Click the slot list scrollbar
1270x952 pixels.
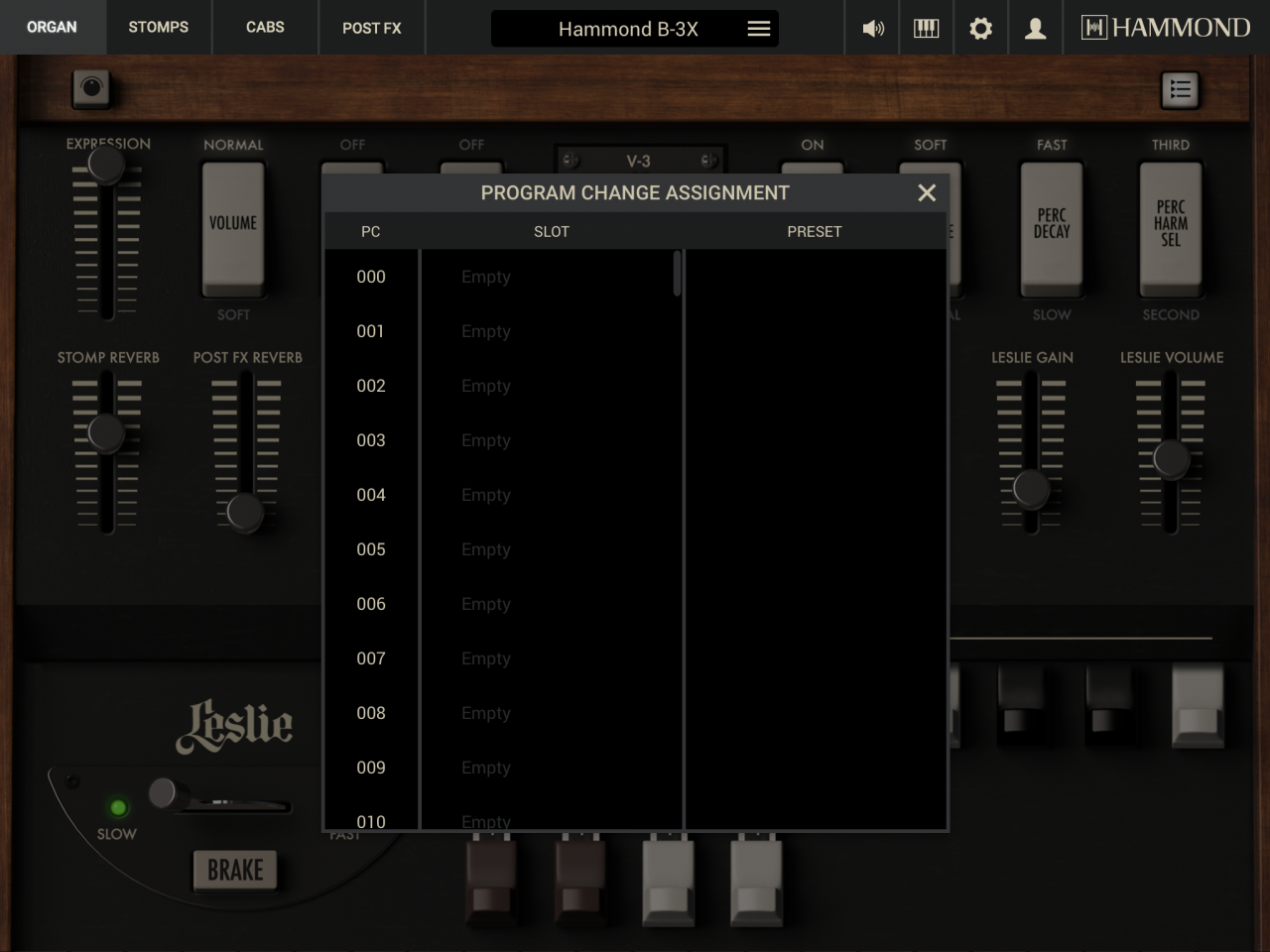point(677,274)
